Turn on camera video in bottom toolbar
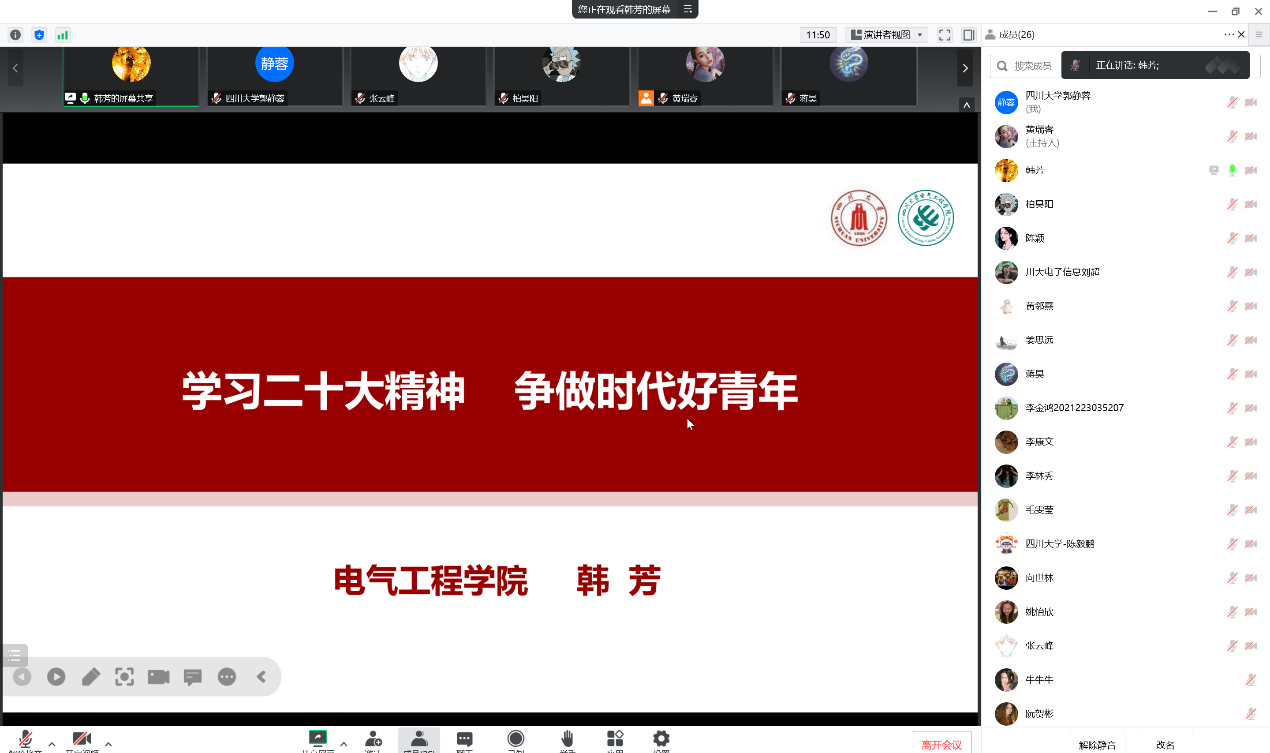 82,741
